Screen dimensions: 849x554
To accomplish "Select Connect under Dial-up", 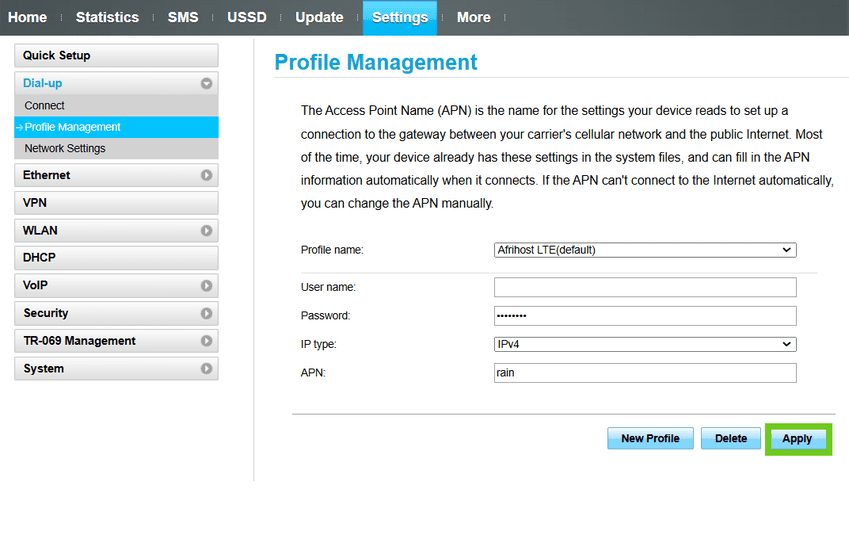I will (x=45, y=105).
